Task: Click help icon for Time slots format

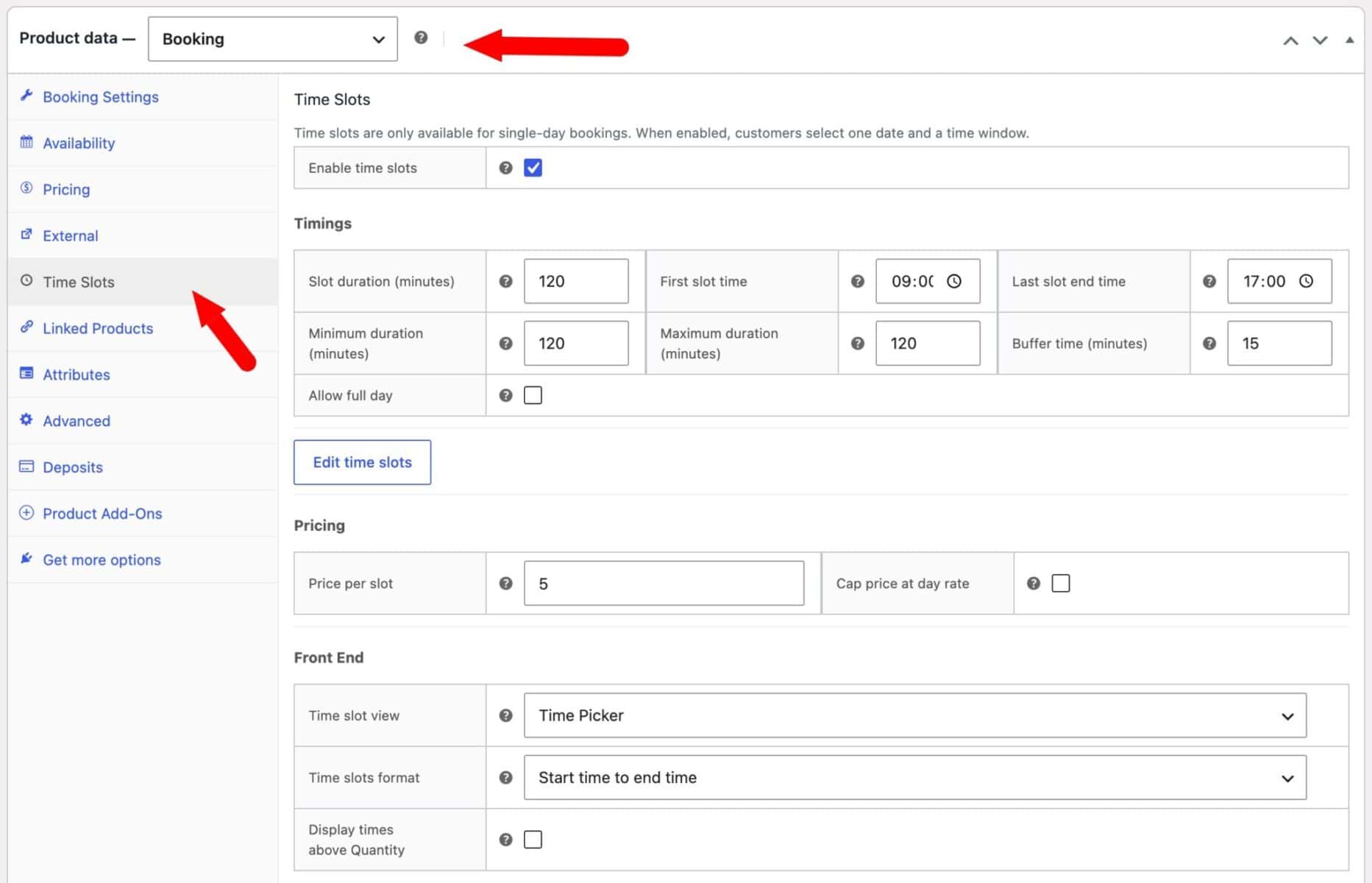Action: (x=505, y=777)
